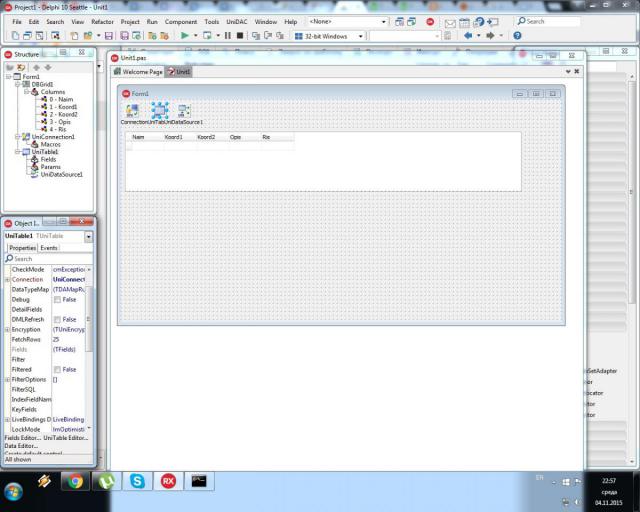Click the clock in the system tray
The width and height of the screenshot is (640, 512).
(x=609, y=492)
